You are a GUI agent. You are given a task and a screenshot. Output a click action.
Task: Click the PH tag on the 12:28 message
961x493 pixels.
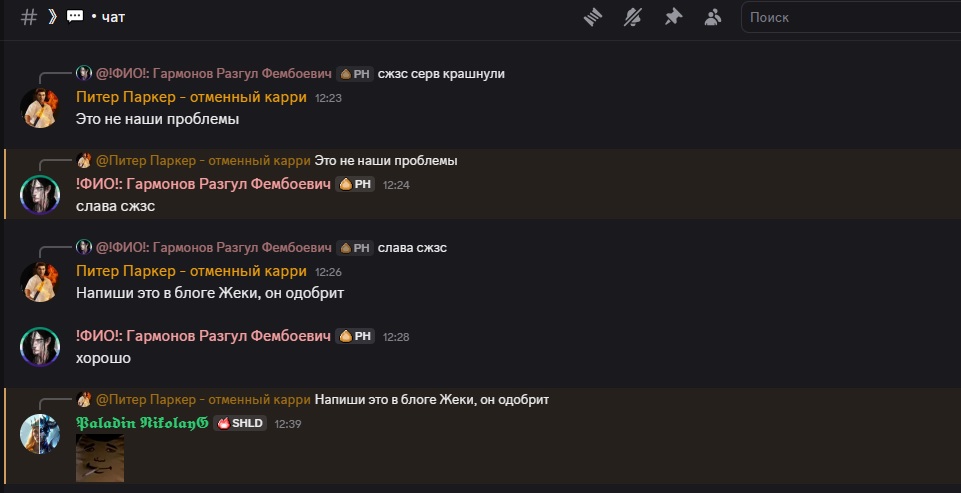(x=356, y=336)
